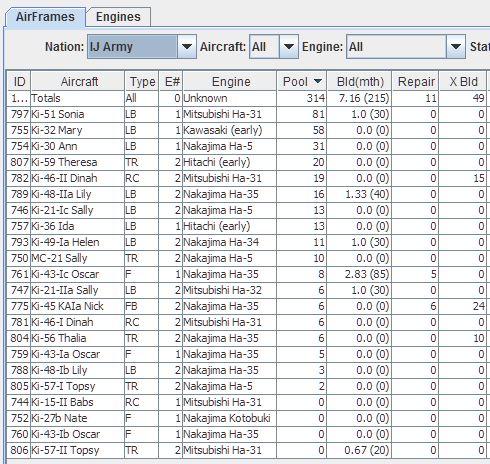Expand the Aircraft filter dropdown arrow

(288, 47)
